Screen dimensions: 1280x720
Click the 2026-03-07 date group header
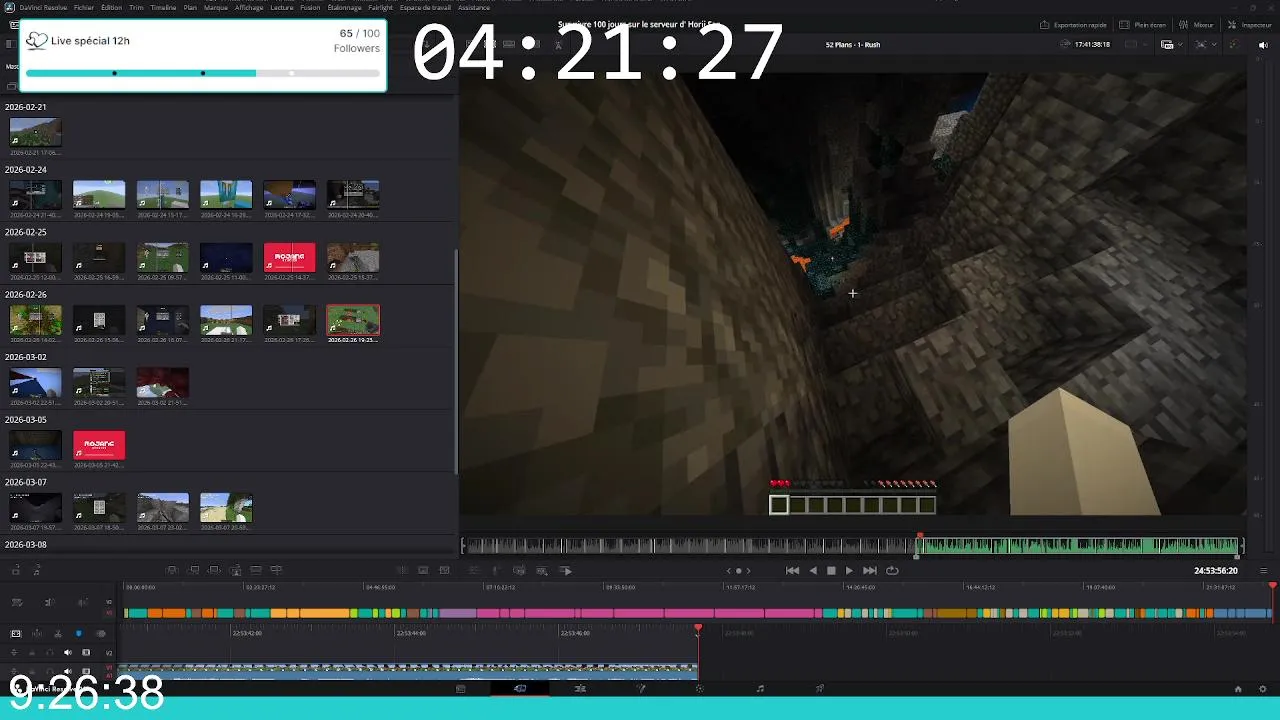point(26,482)
